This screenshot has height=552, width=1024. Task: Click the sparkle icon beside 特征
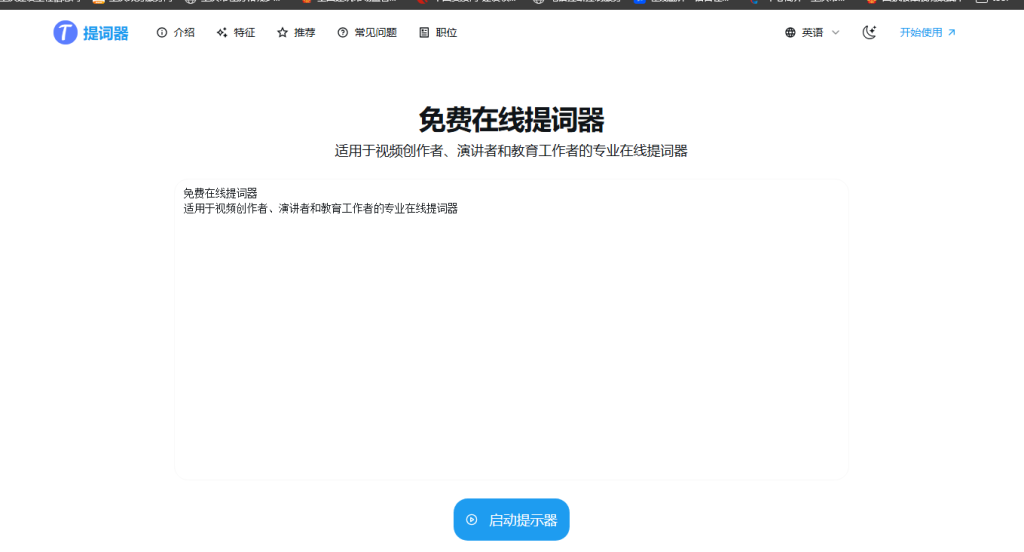click(222, 33)
